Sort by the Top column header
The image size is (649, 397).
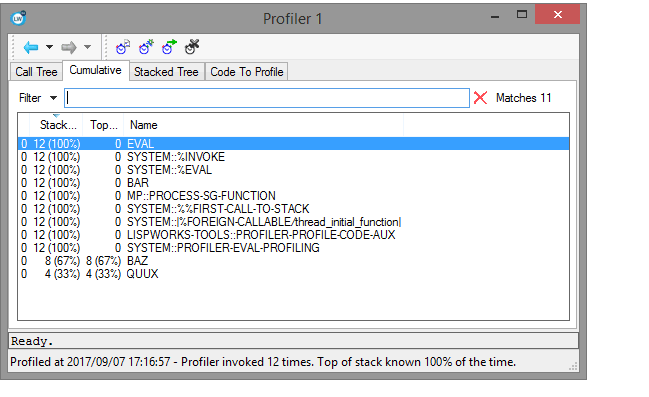[x=103, y=125]
